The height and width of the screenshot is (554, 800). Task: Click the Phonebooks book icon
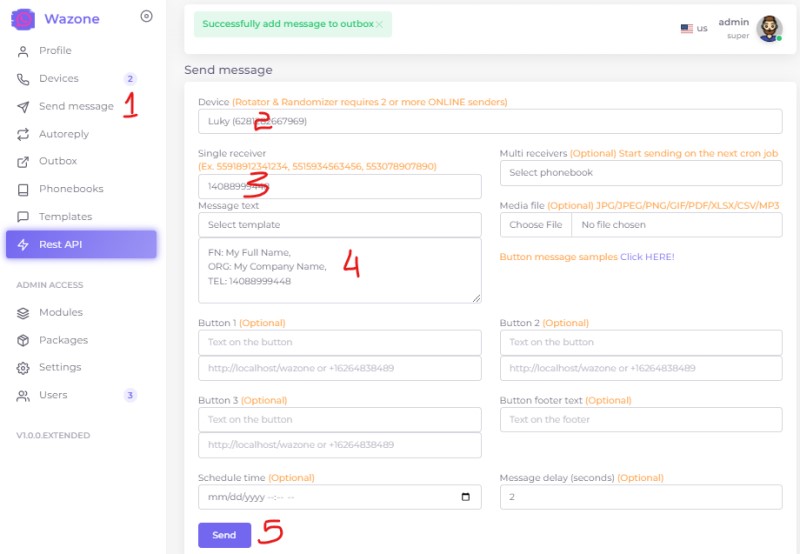point(23,189)
